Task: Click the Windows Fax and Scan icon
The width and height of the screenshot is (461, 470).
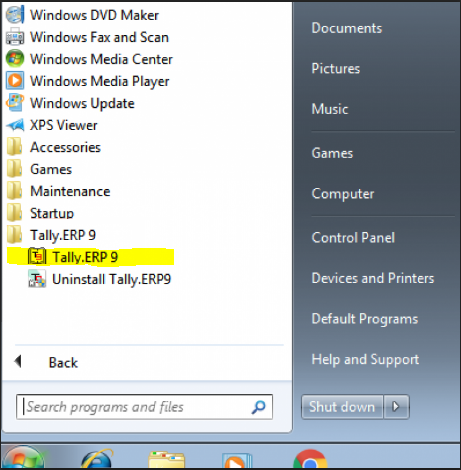Action: (15, 37)
